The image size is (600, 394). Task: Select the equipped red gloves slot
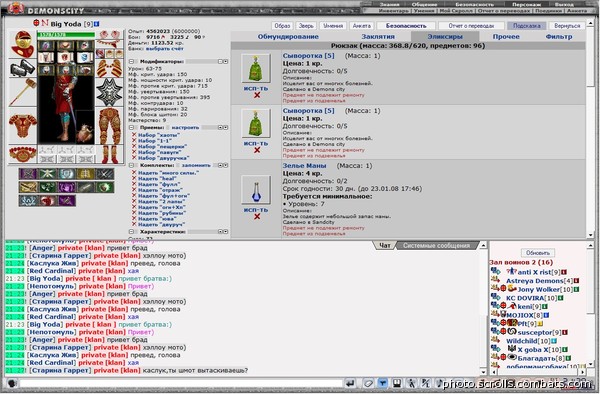tap(109, 68)
